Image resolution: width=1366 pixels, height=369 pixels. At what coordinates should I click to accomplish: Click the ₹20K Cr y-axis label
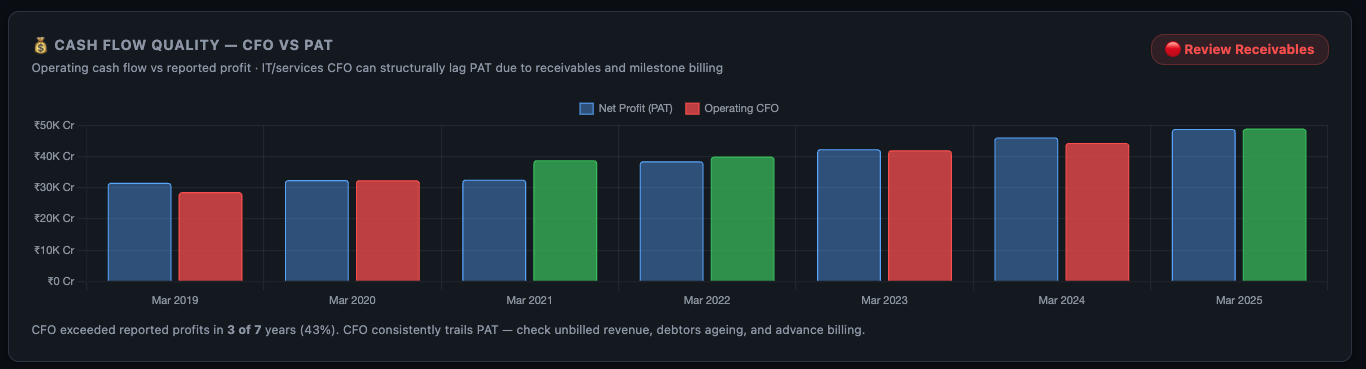[54, 218]
